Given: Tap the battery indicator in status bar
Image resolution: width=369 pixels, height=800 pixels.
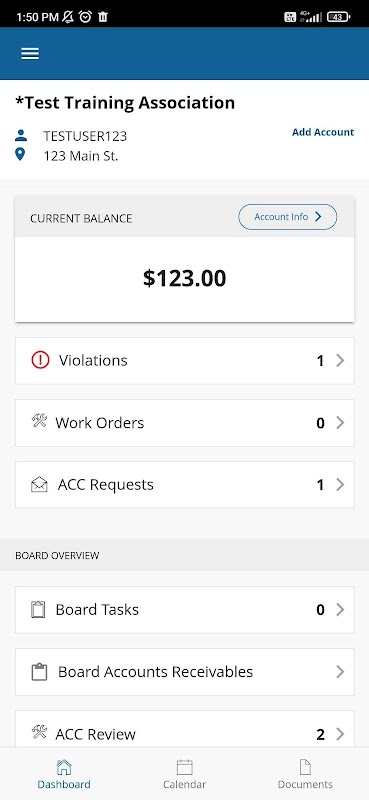Looking at the screenshot, I should click(338, 17).
